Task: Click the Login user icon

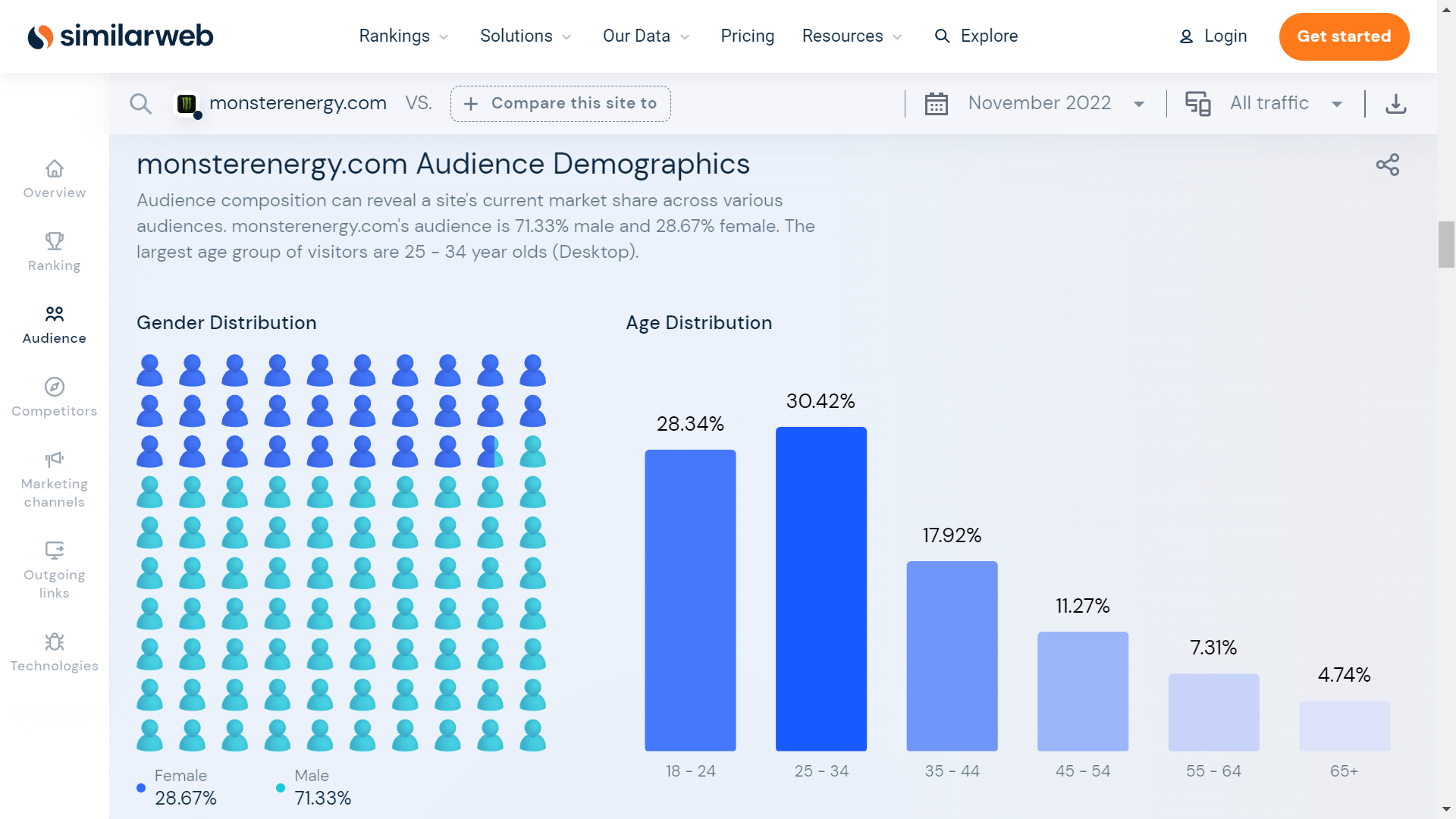Action: click(1186, 36)
